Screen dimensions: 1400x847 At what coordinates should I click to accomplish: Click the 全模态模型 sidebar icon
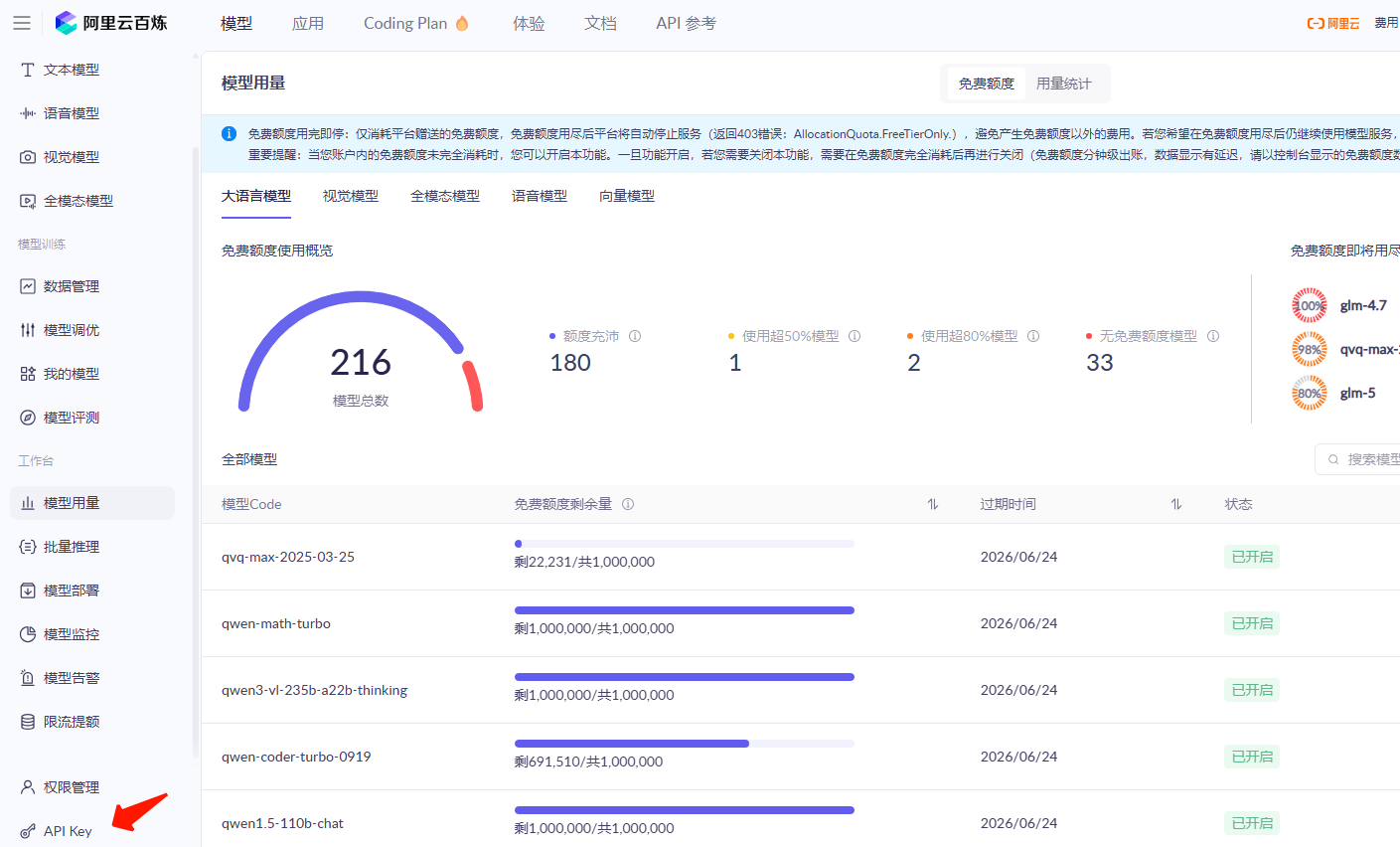28,201
